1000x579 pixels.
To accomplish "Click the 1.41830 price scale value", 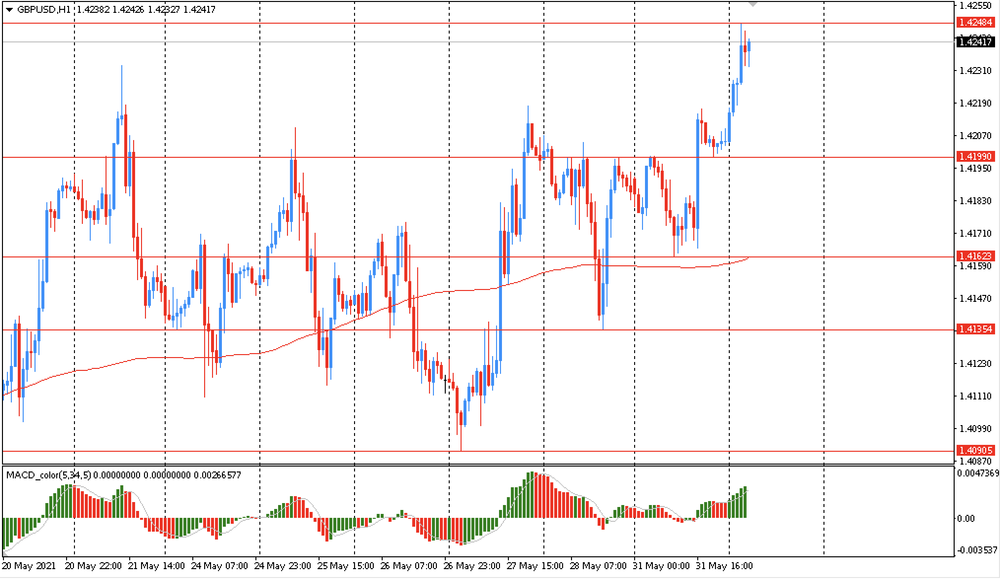I will pyautogui.click(x=976, y=201).
